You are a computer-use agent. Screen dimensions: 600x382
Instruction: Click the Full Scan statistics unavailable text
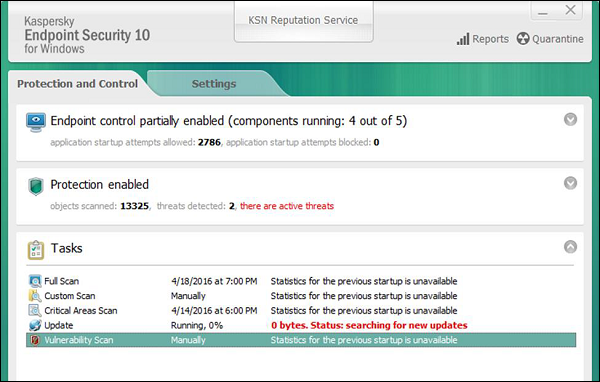[364, 281]
